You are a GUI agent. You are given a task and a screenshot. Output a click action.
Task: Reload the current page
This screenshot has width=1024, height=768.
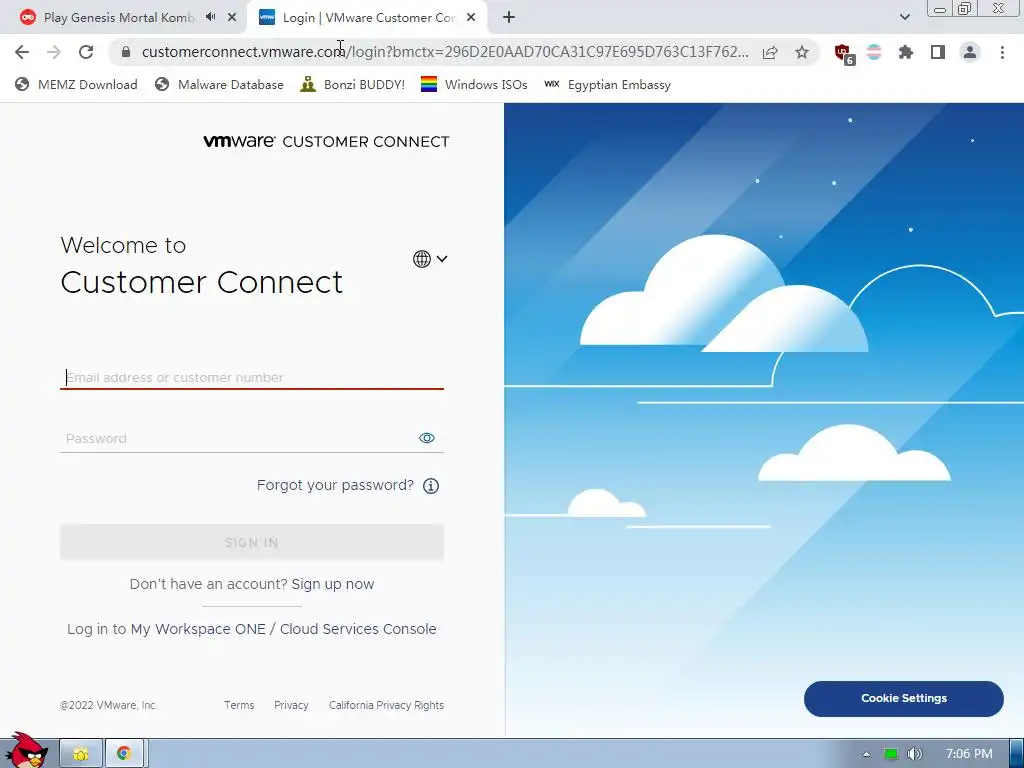(x=86, y=52)
